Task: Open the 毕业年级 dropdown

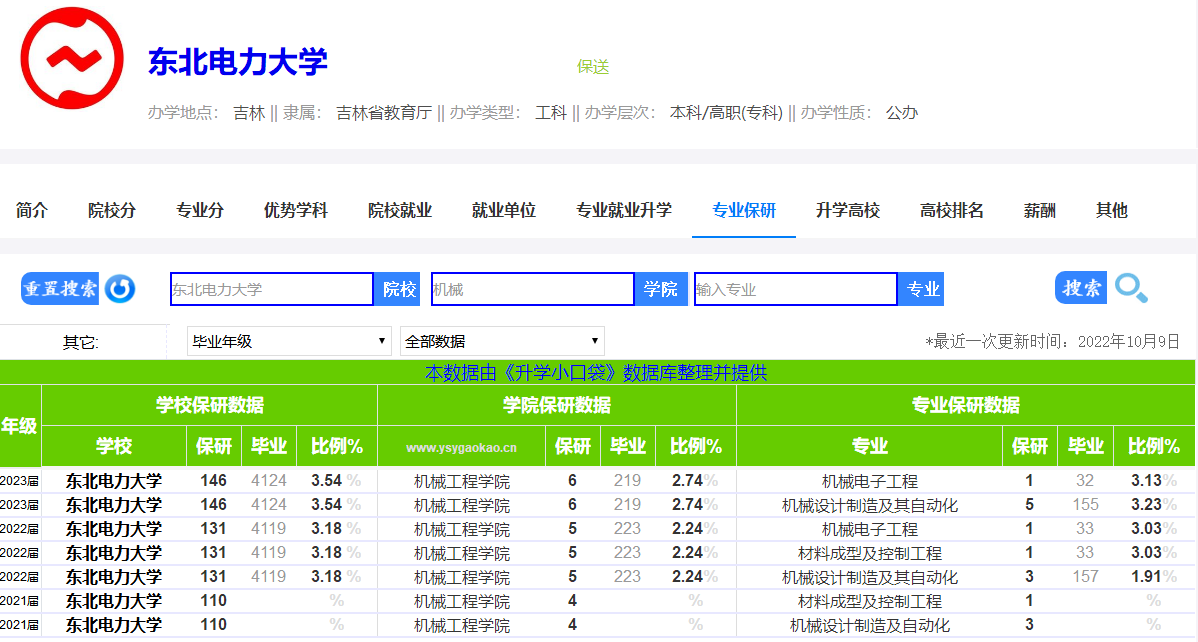Action: (x=289, y=341)
